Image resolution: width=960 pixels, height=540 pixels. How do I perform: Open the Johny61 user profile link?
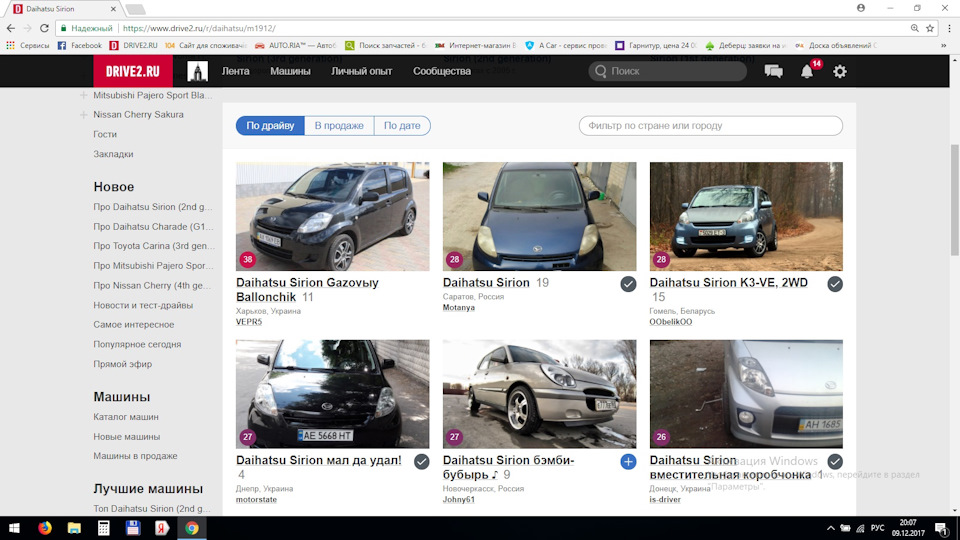click(x=459, y=500)
